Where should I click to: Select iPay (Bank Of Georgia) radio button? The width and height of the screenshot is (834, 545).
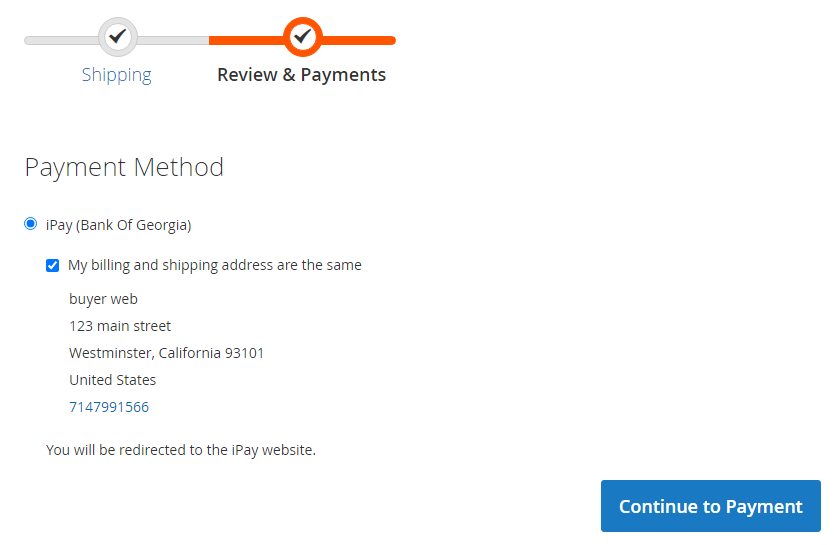[31, 224]
